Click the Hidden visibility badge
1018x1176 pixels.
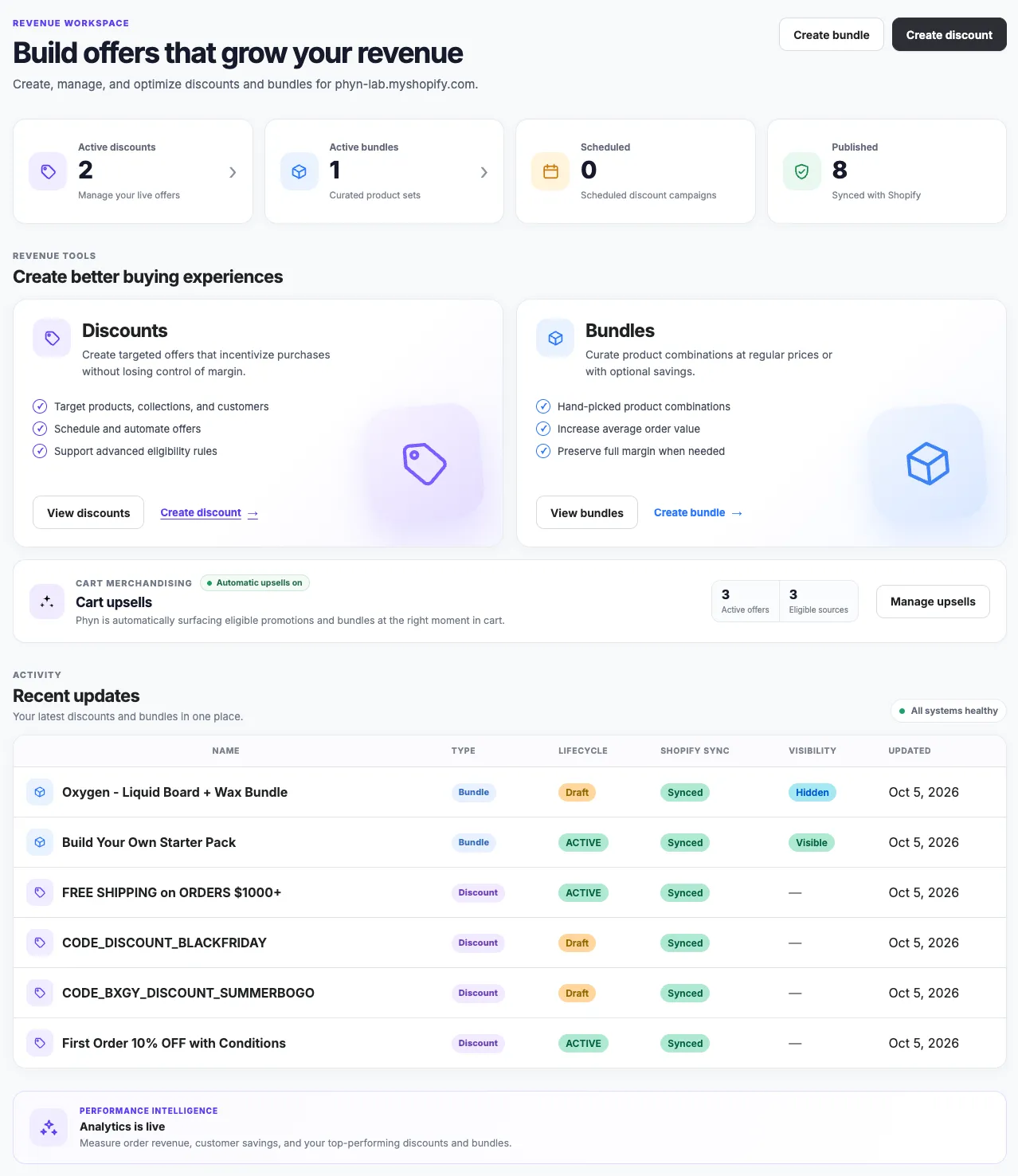click(812, 792)
